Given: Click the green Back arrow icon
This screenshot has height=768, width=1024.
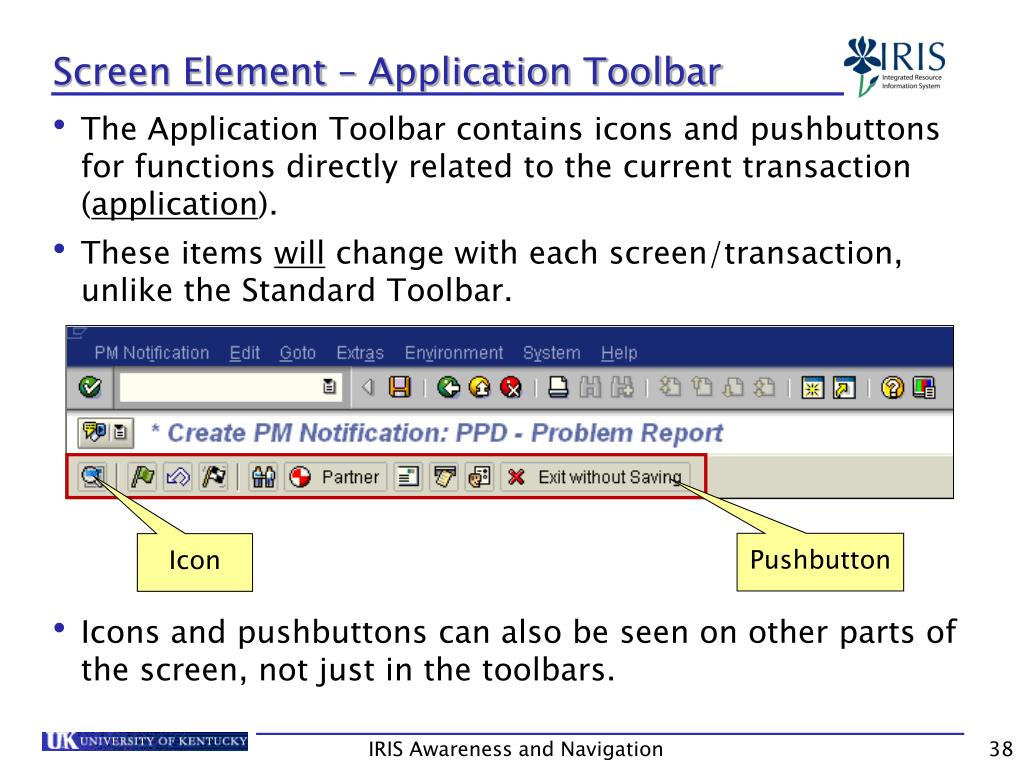Looking at the screenshot, I should pos(449,387).
